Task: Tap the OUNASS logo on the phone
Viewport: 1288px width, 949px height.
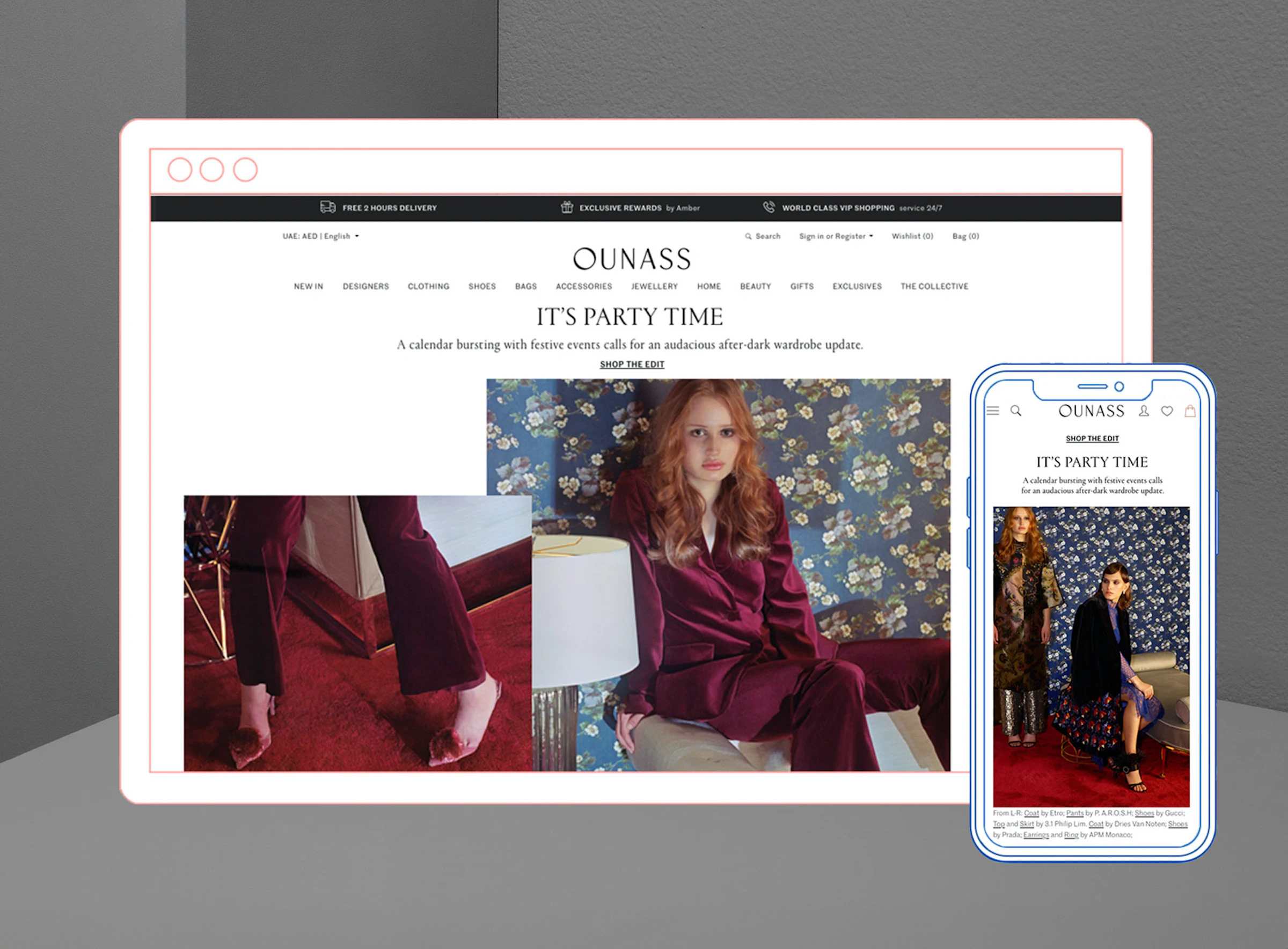Action: pyautogui.click(x=1091, y=411)
